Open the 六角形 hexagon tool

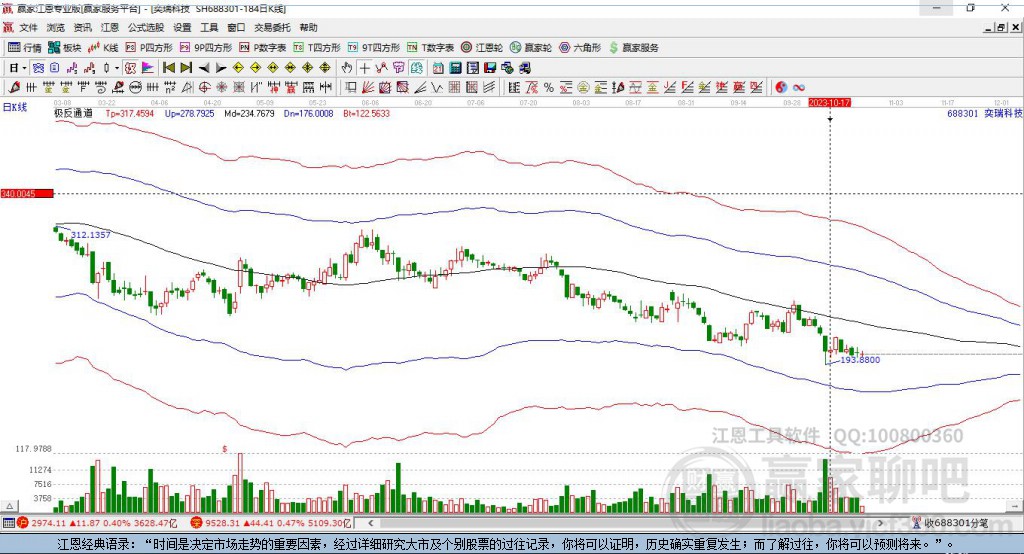[580, 48]
